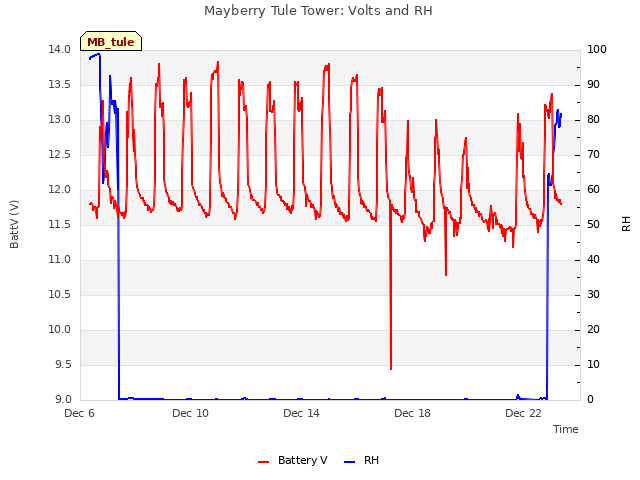This screenshot has width=640, height=480.
Task: Click the 11.0 left axis value
Action: point(60,260)
